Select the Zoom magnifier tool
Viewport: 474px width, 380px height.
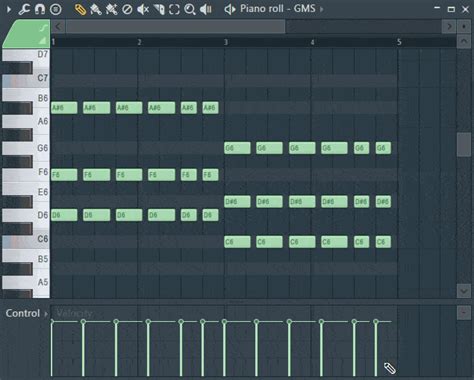pyautogui.click(x=190, y=9)
